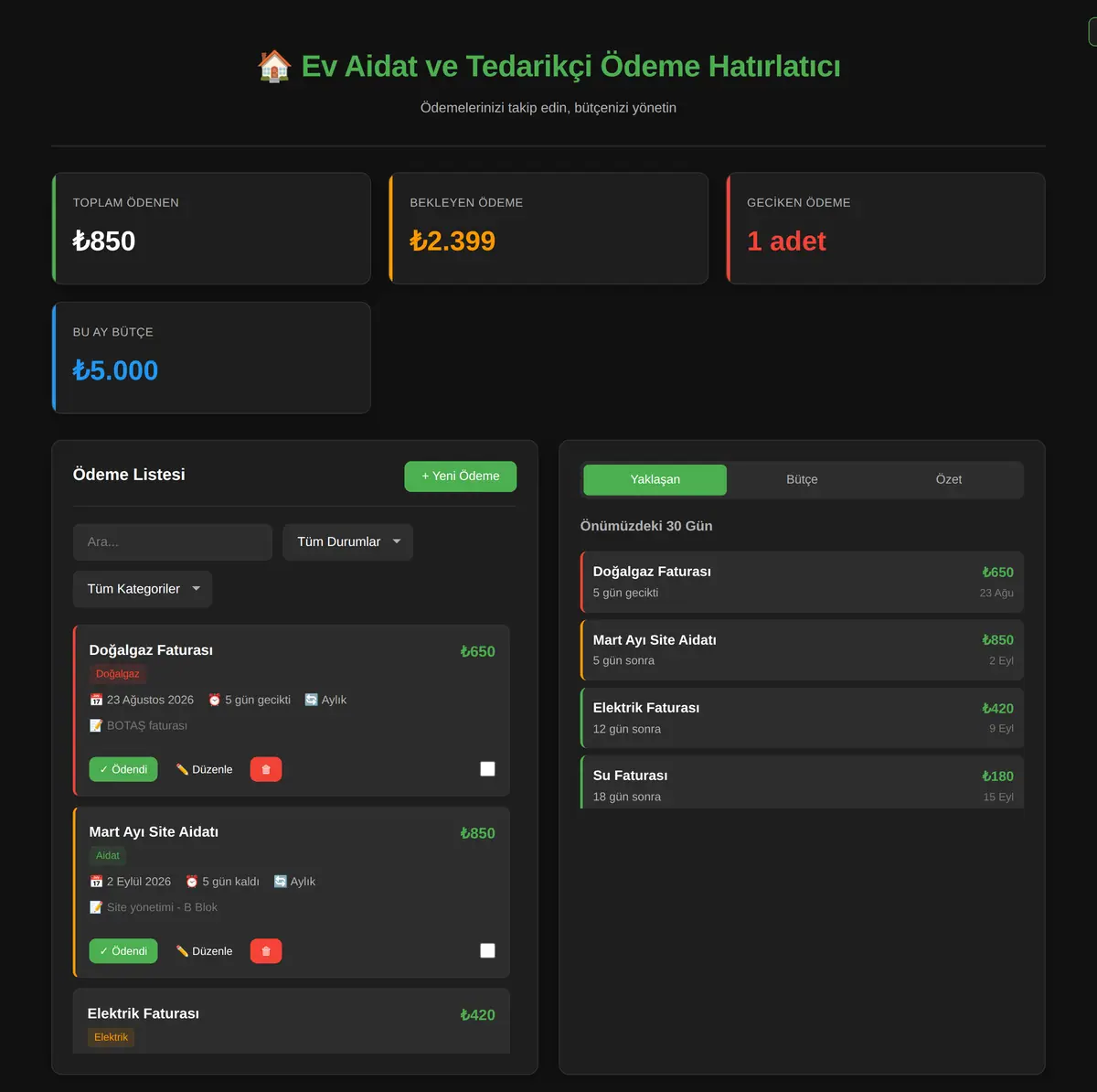Mark Mart Ayı Site Aidatı as Ödendi
Viewport: 1097px width, 1092px height.
pyautogui.click(x=123, y=951)
